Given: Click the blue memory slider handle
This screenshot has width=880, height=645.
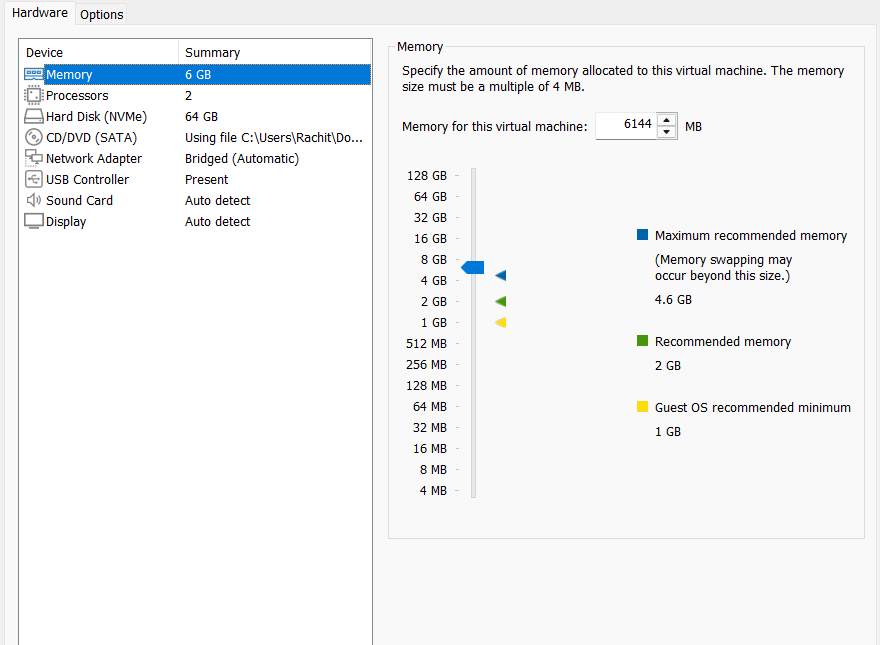Looking at the screenshot, I should [473, 268].
